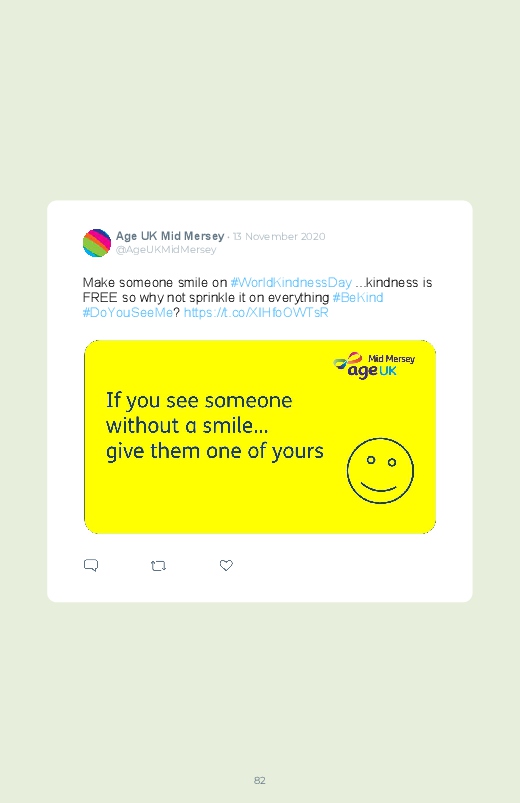
Task: Open the yellow tweet image
Action: click(x=260, y=437)
